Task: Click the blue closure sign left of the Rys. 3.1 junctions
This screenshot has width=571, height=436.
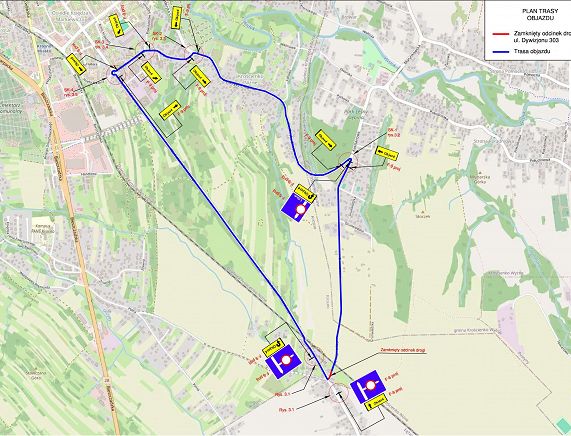Action: point(283,361)
